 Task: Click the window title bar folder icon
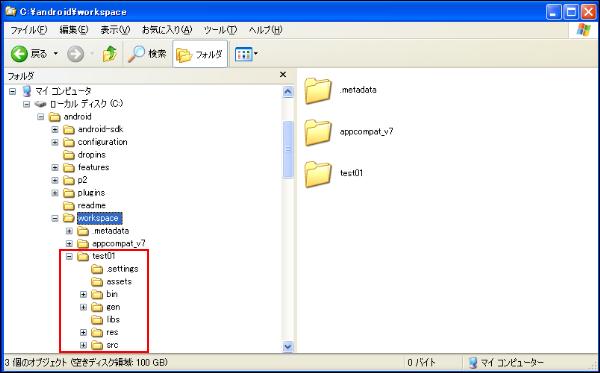(x=10, y=11)
